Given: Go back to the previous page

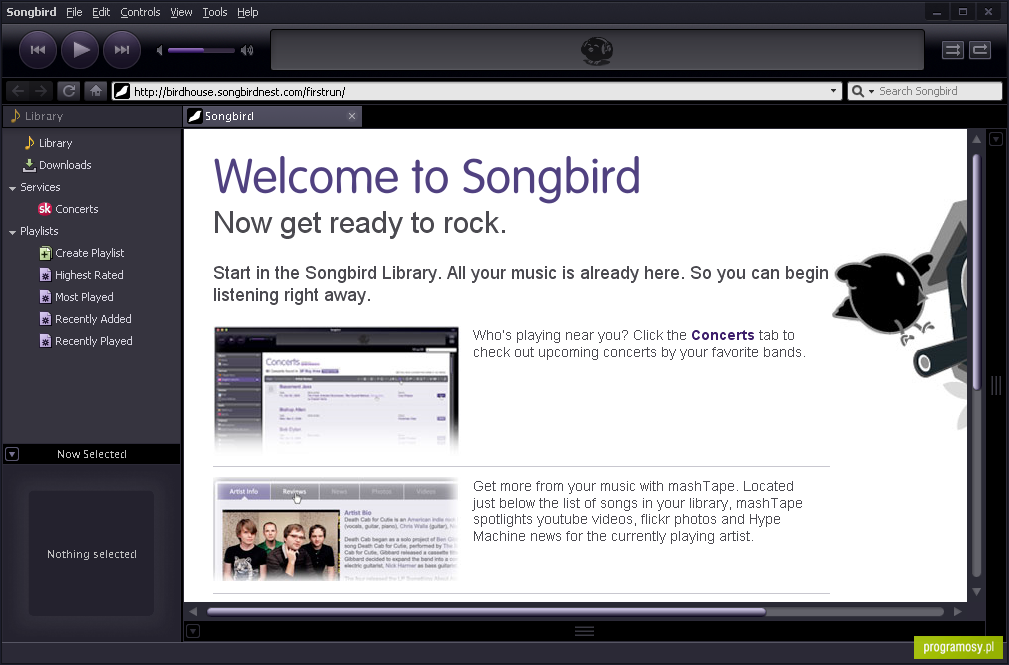Looking at the screenshot, I should [19, 91].
